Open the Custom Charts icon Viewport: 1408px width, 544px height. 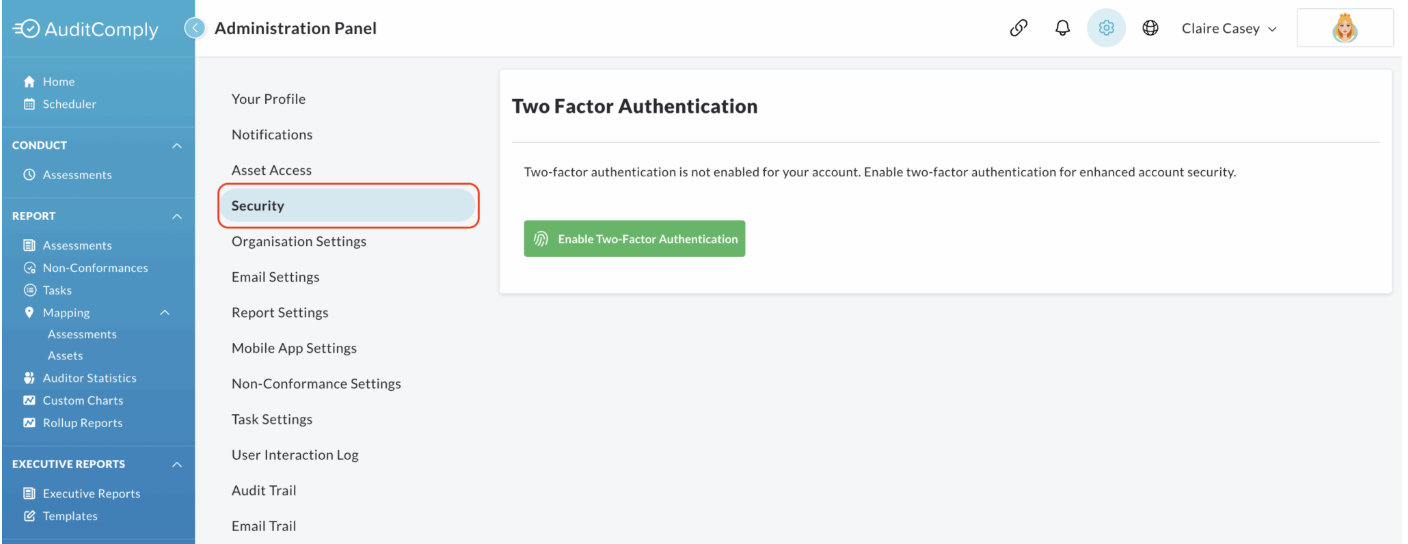point(29,400)
